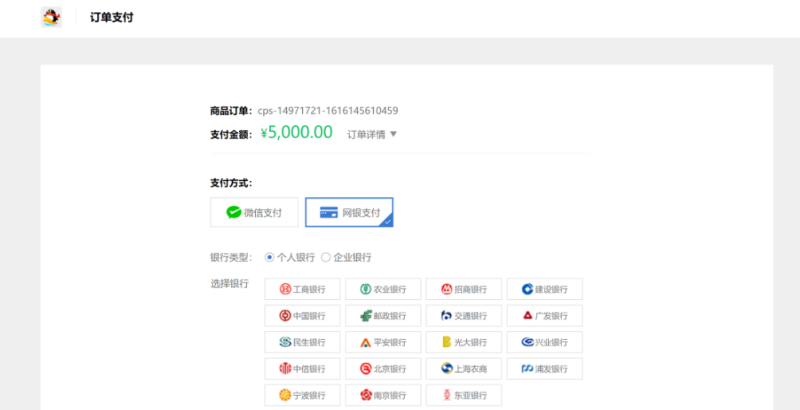Click the ¥5,000.00 payment amount

pyautogui.click(x=296, y=133)
